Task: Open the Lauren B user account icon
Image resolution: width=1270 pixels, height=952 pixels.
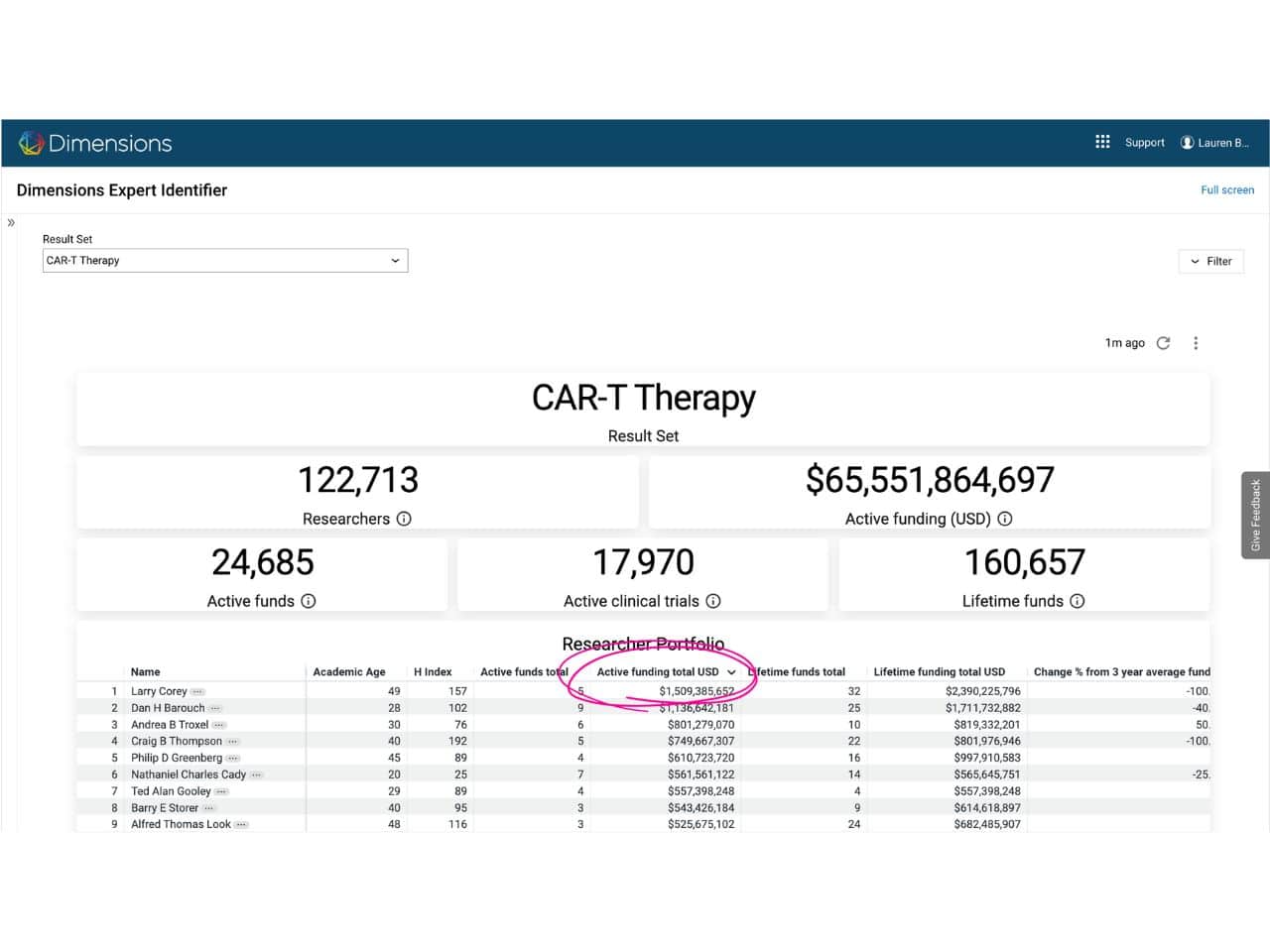Action: (x=1187, y=143)
